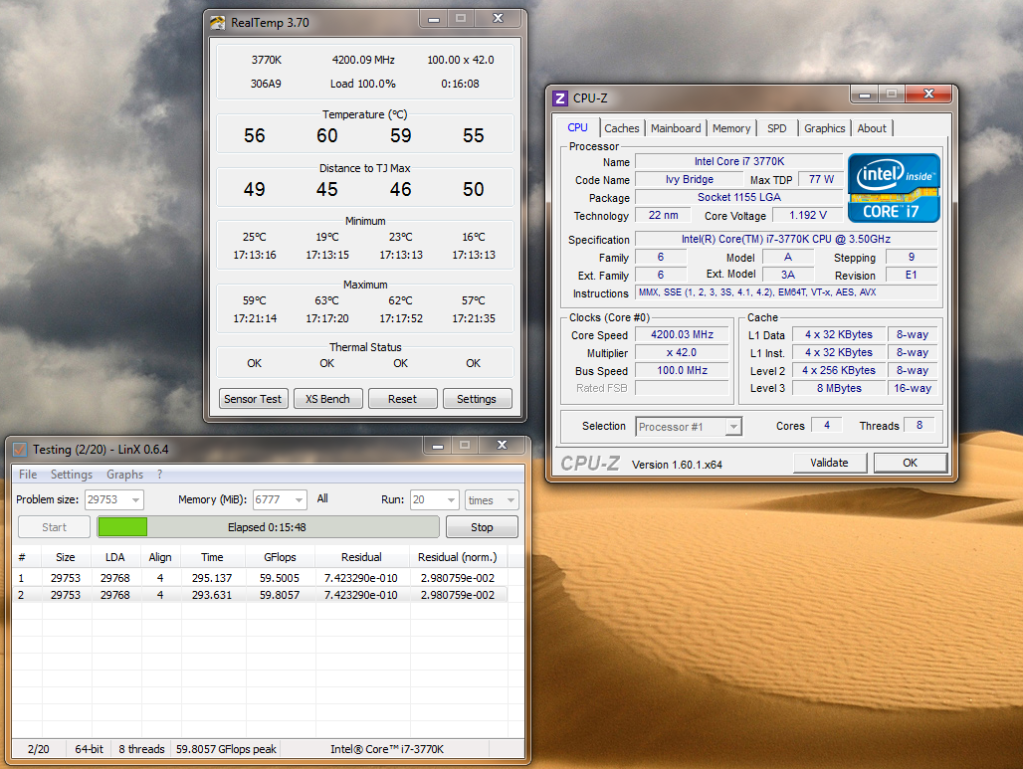The image size is (1023, 769).
Task: Click the 100.0 MHz bus speed value
Action: [682, 370]
